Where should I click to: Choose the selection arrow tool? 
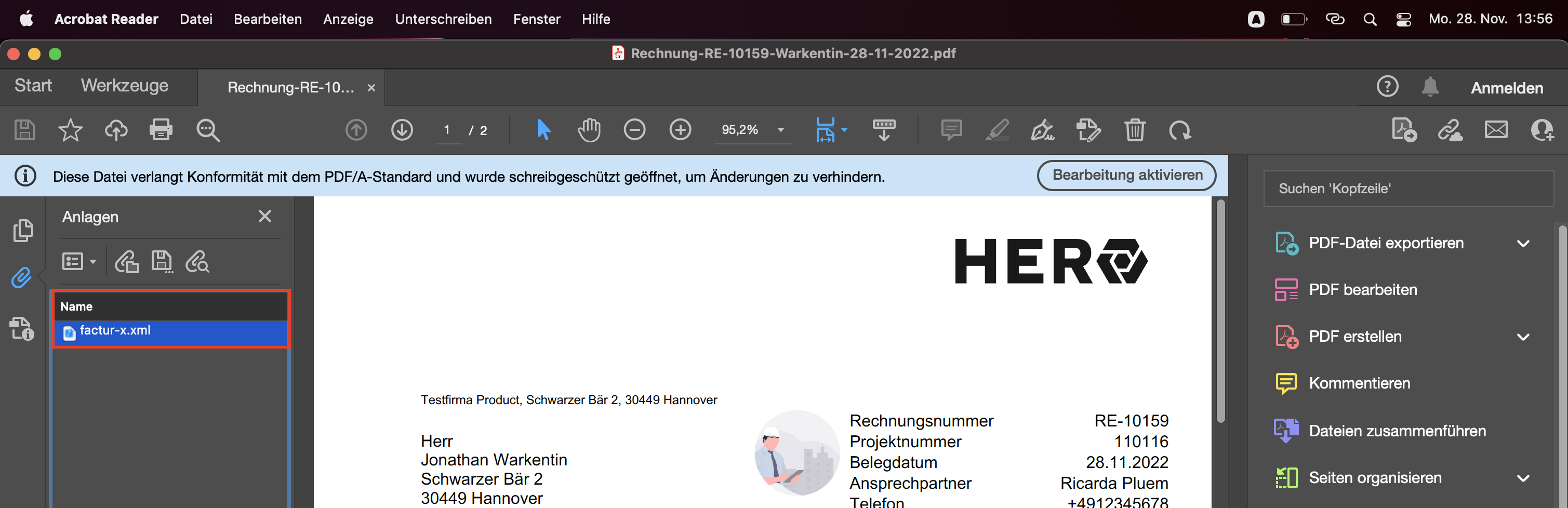[543, 130]
